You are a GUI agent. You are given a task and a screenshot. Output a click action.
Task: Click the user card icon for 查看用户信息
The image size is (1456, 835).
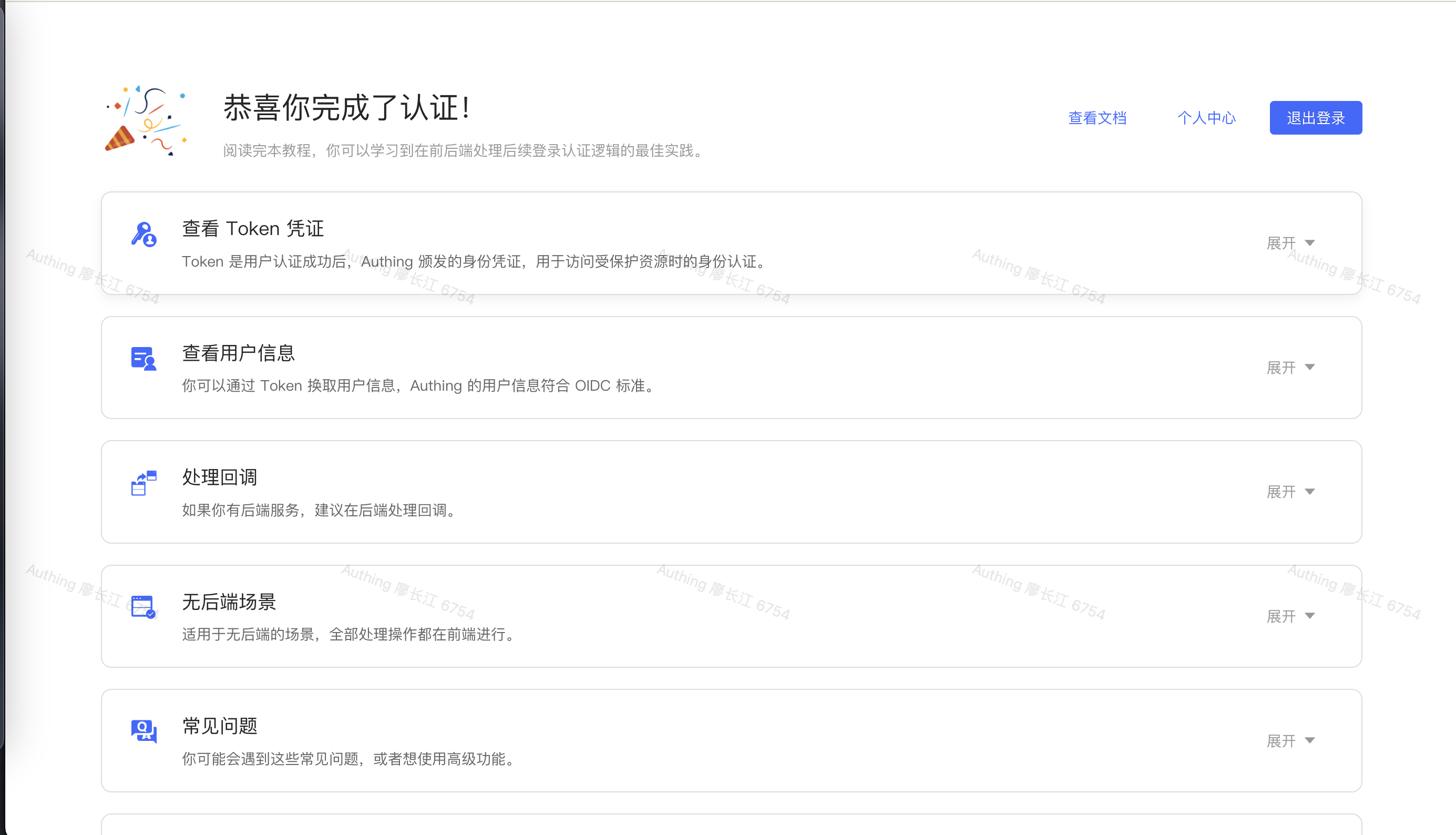[143, 359]
